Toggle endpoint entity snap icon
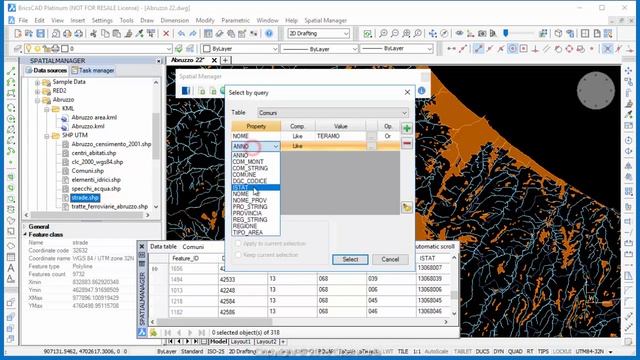This screenshot has height=360, width=640. [478, 49]
